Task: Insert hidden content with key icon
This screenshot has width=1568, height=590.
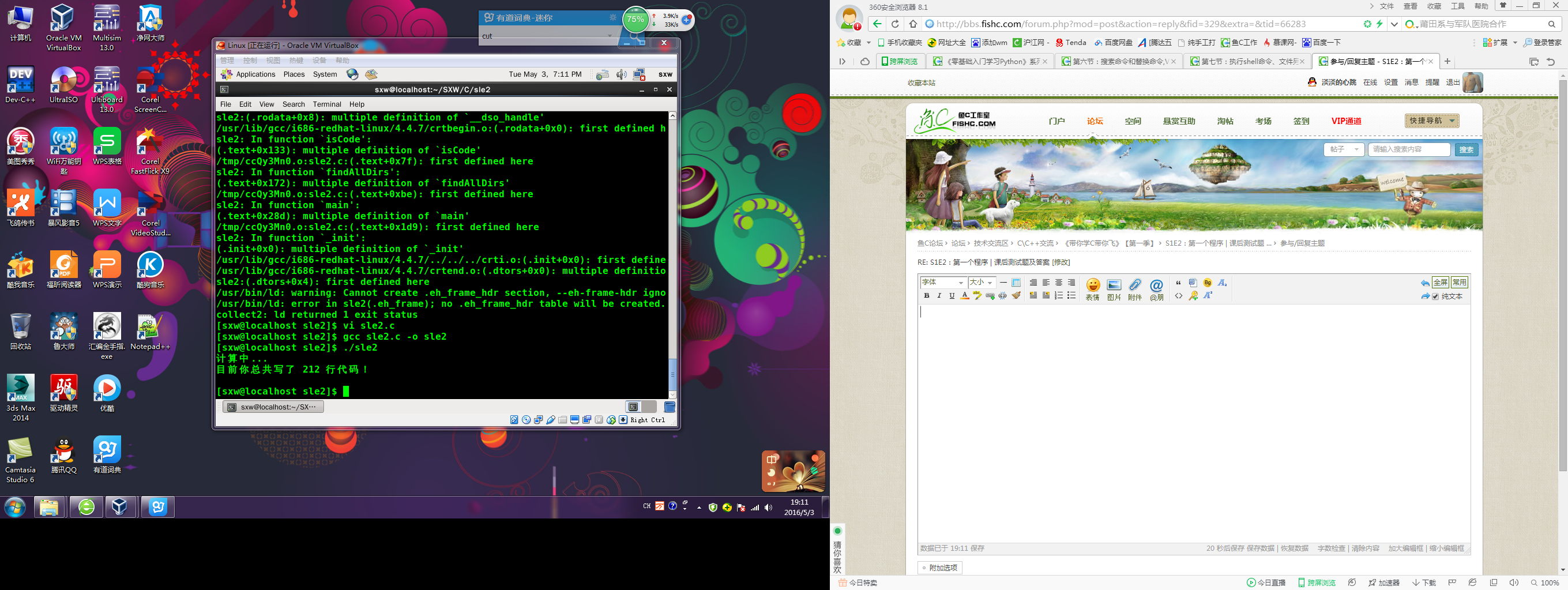Action: 1193,296
